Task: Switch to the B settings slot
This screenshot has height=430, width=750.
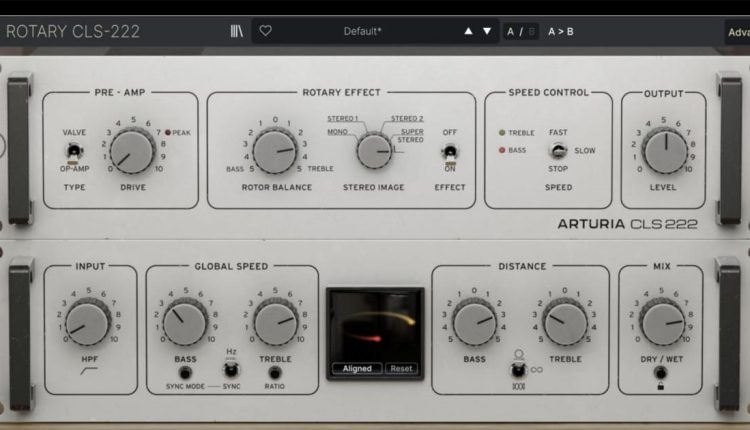Action: click(531, 32)
